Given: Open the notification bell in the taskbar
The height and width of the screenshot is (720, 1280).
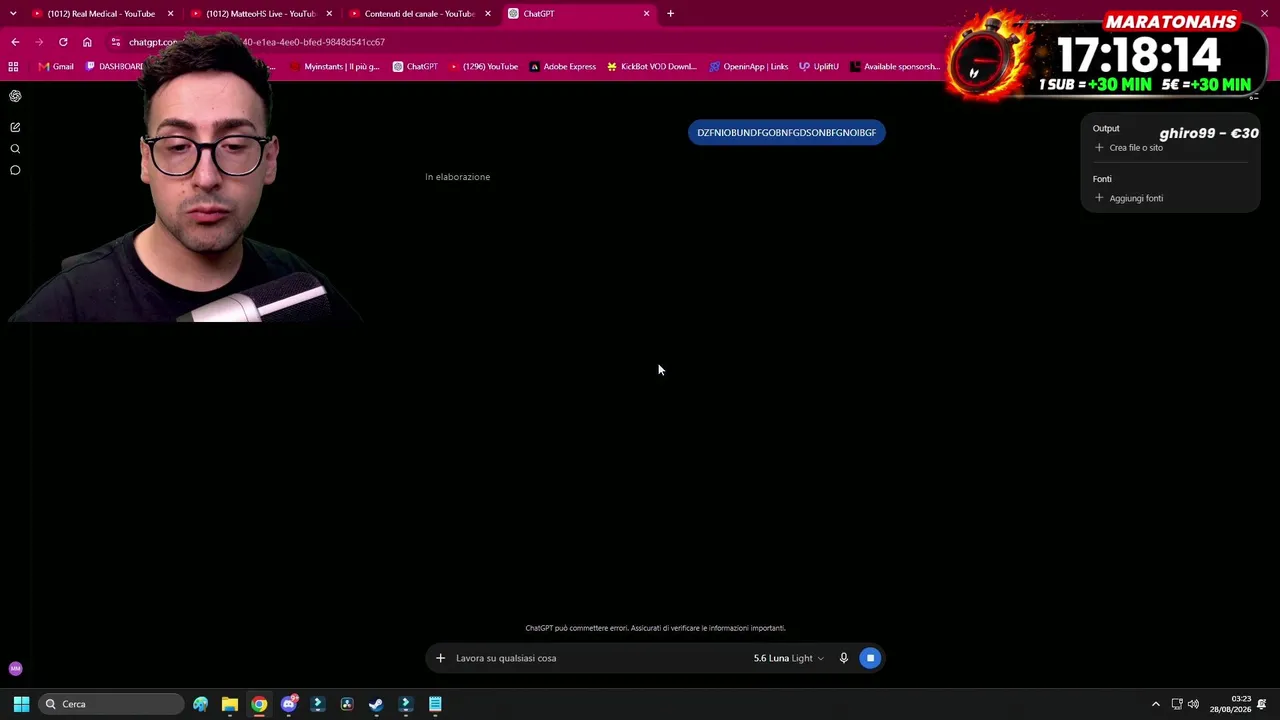Looking at the screenshot, I should tap(1262, 704).
